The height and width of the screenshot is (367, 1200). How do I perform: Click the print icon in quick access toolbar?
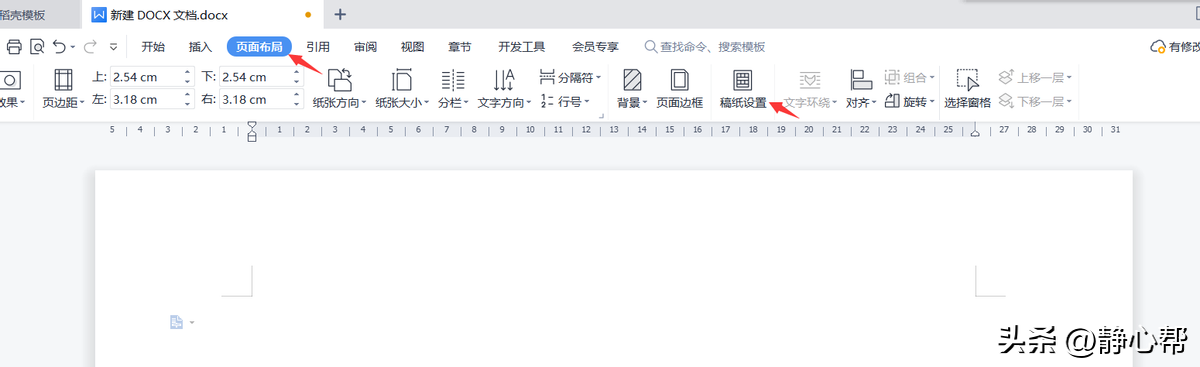click(x=13, y=46)
